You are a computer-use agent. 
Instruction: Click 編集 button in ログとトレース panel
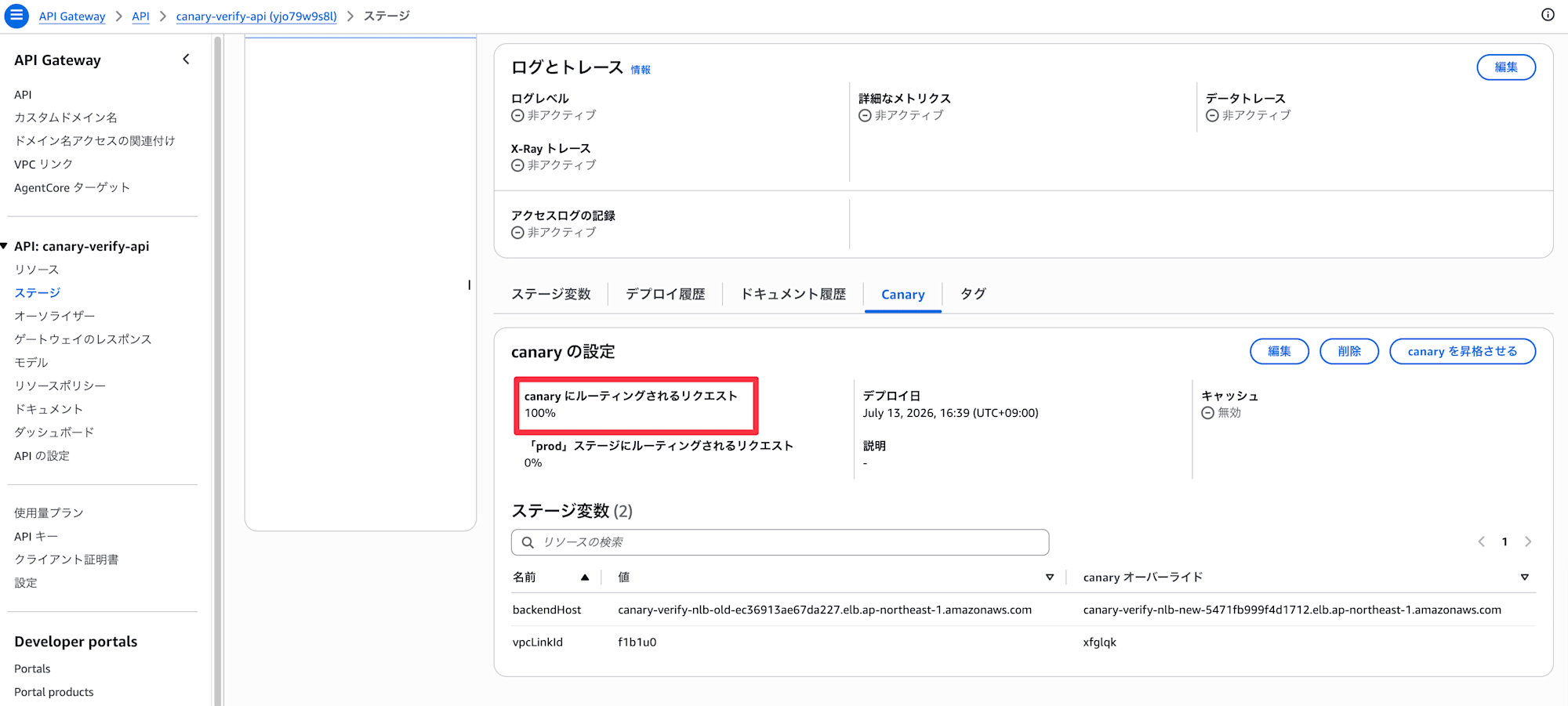pos(1506,67)
